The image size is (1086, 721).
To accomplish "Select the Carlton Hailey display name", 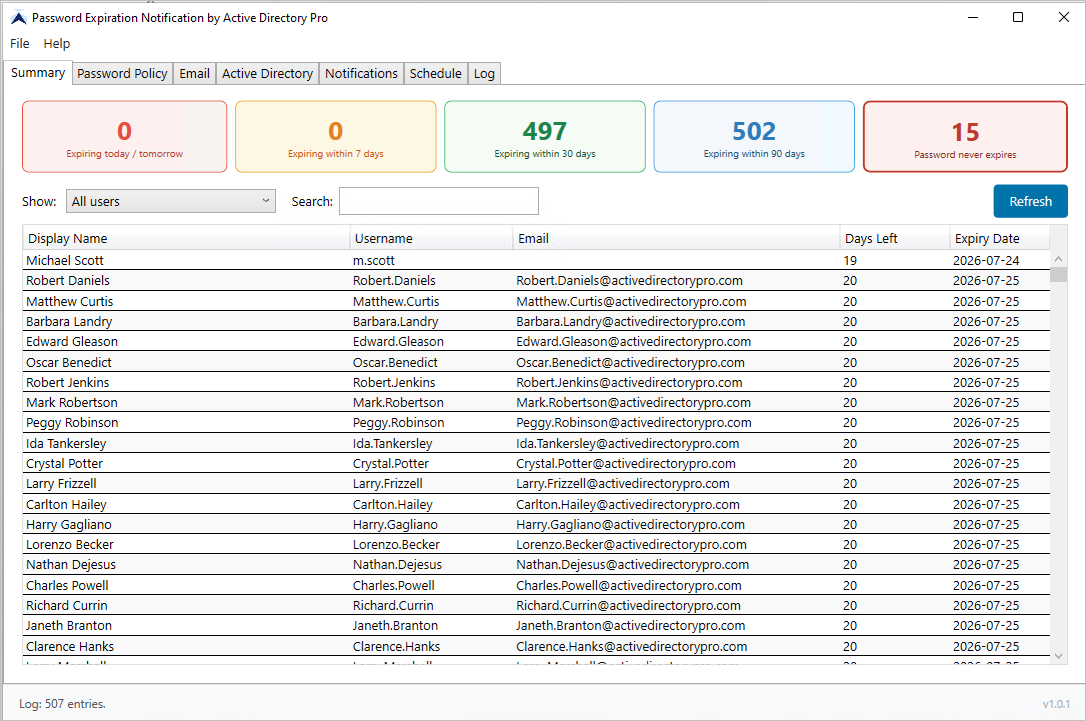I will (66, 504).
